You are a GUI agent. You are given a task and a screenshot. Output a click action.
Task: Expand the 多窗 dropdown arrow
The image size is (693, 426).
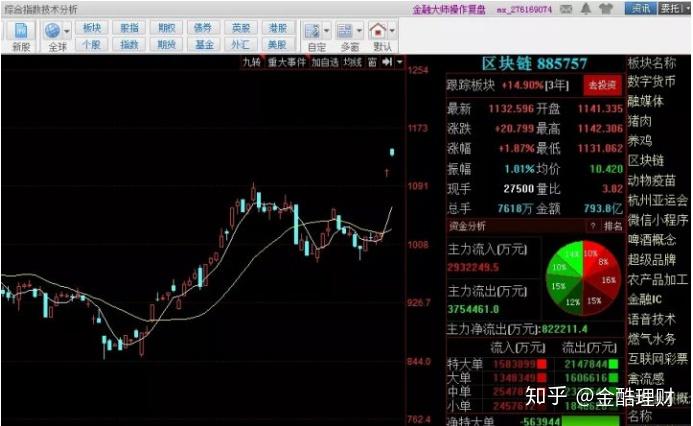point(359,31)
